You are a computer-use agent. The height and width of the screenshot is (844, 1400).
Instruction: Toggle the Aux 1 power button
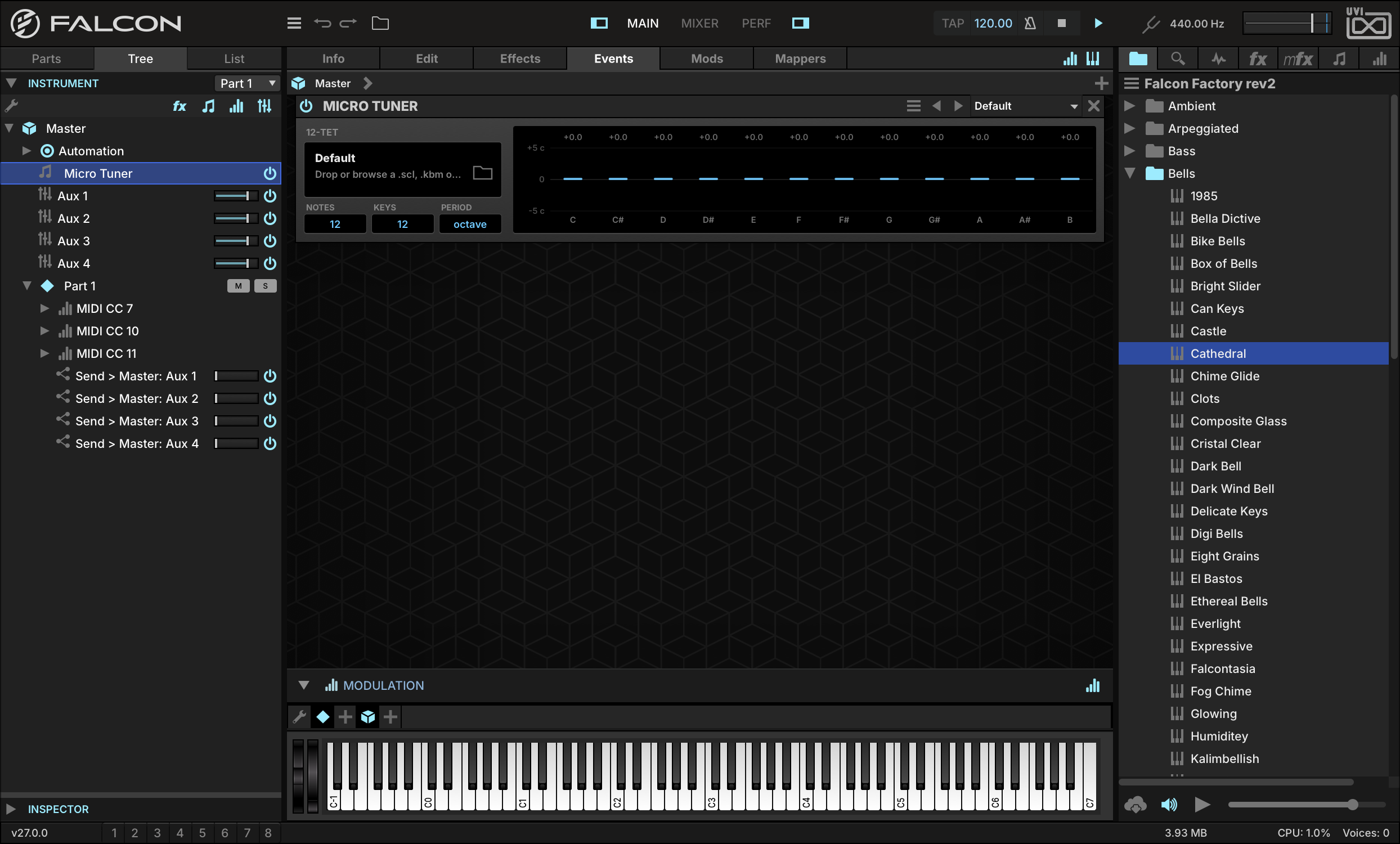coord(270,196)
